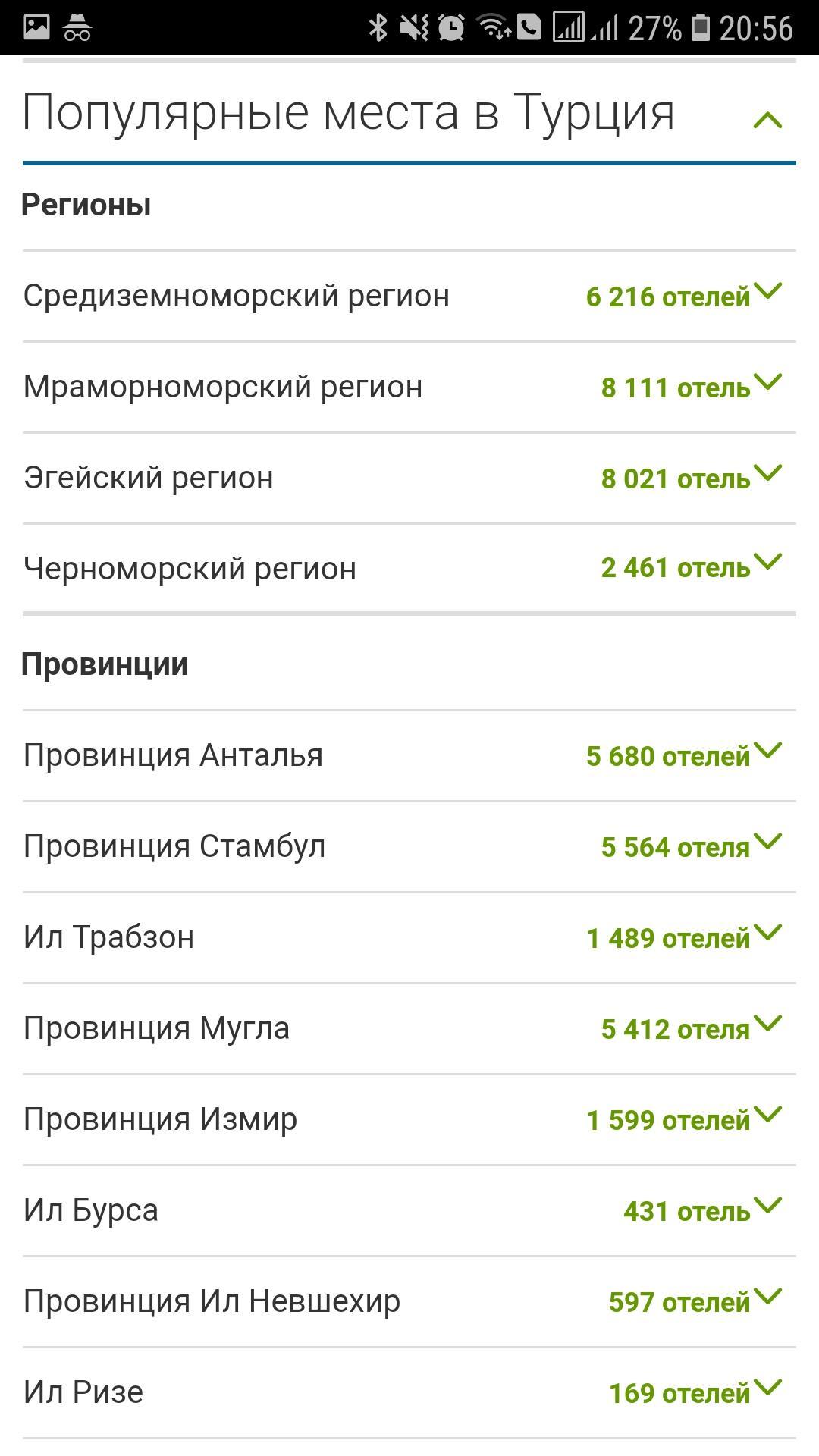
Task: Expand Эгейский регион chevron
Action: [767, 473]
